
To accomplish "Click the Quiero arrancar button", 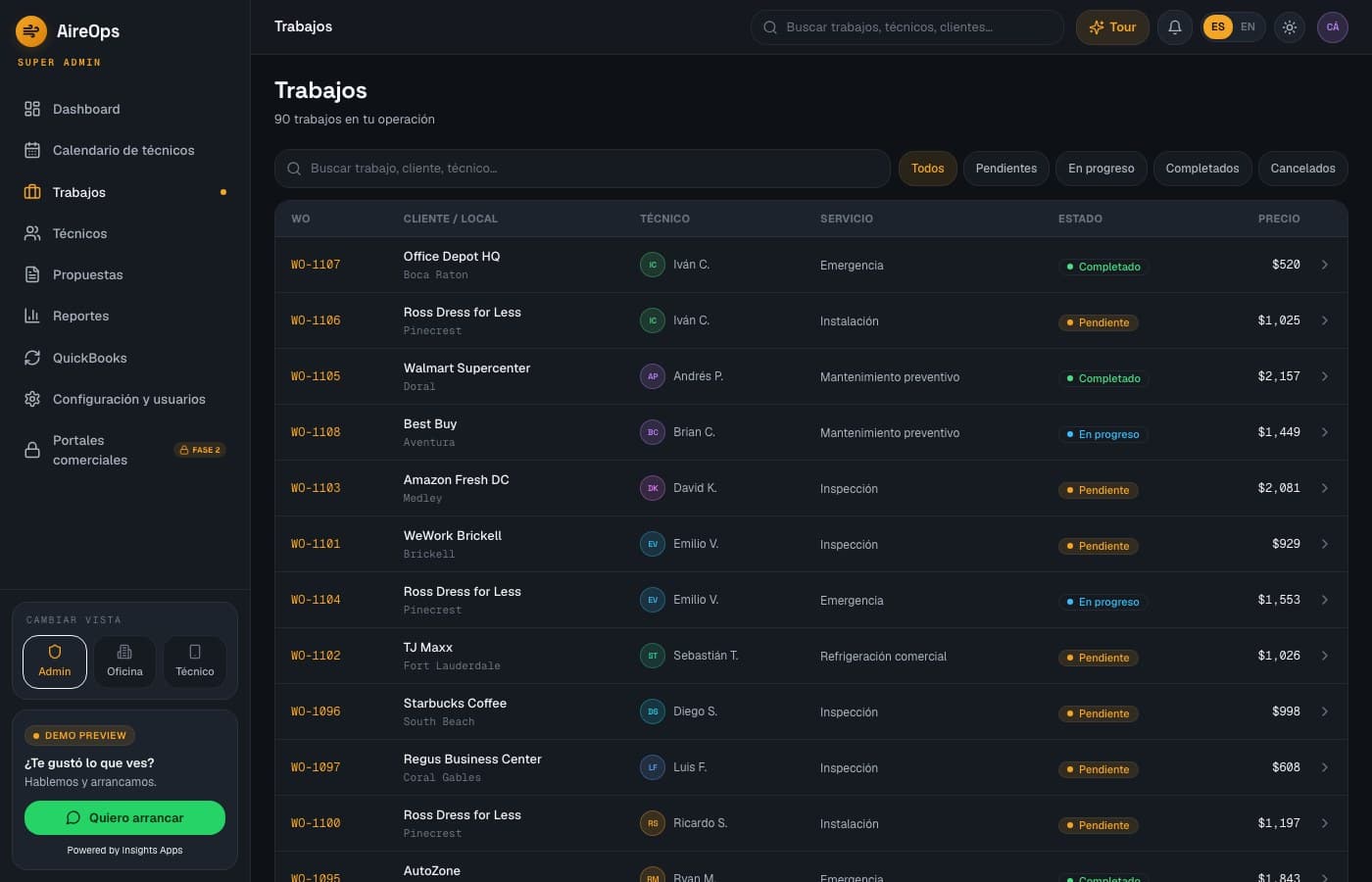I will (124, 818).
